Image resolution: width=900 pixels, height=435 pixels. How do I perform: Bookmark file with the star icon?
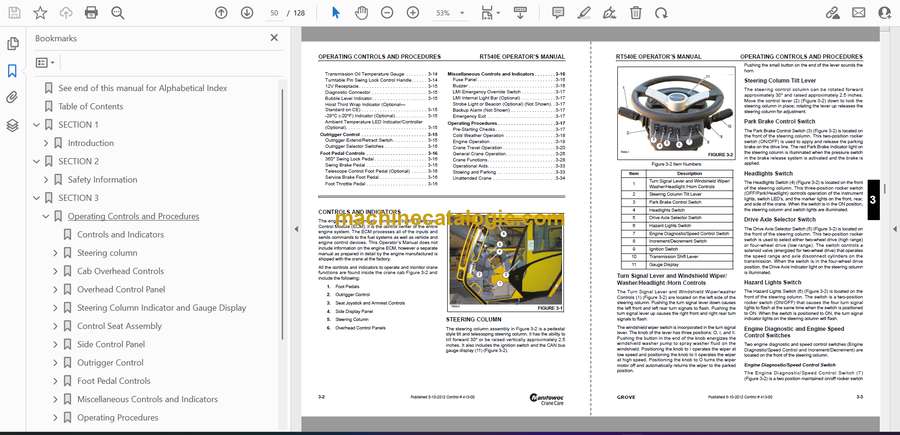(x=40, y=13)
